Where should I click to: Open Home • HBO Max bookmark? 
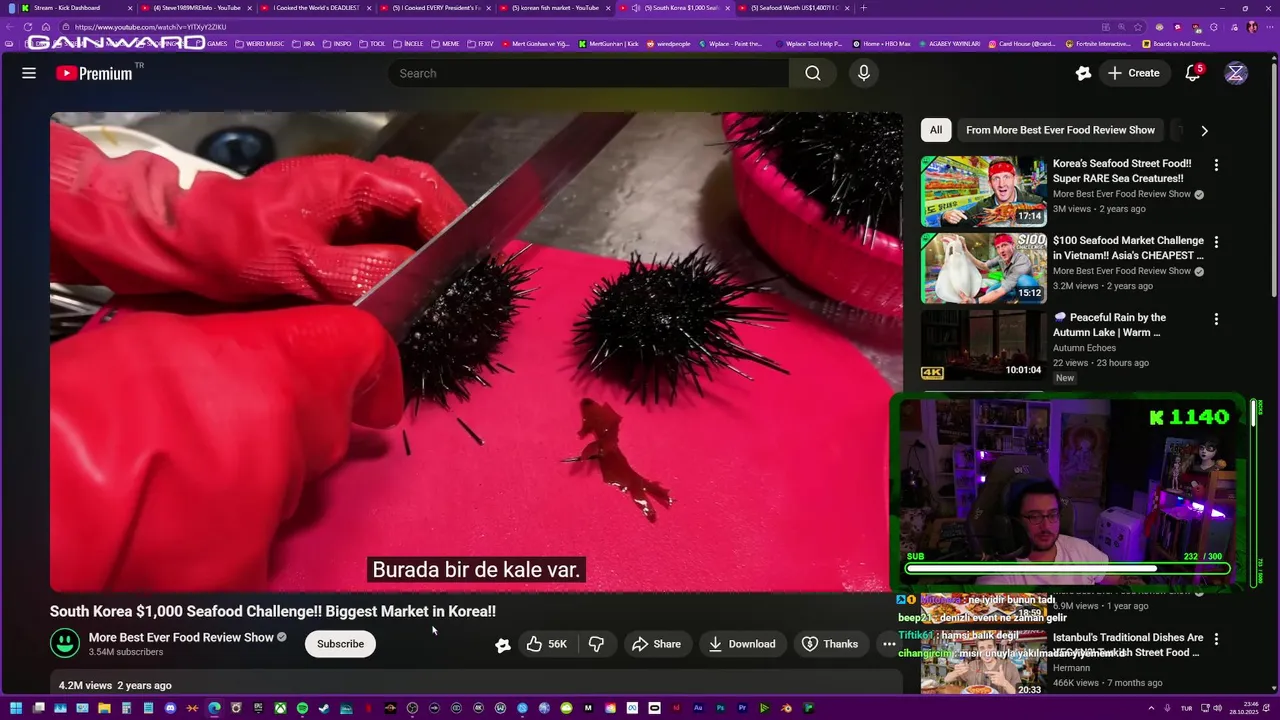click(880, 44)
